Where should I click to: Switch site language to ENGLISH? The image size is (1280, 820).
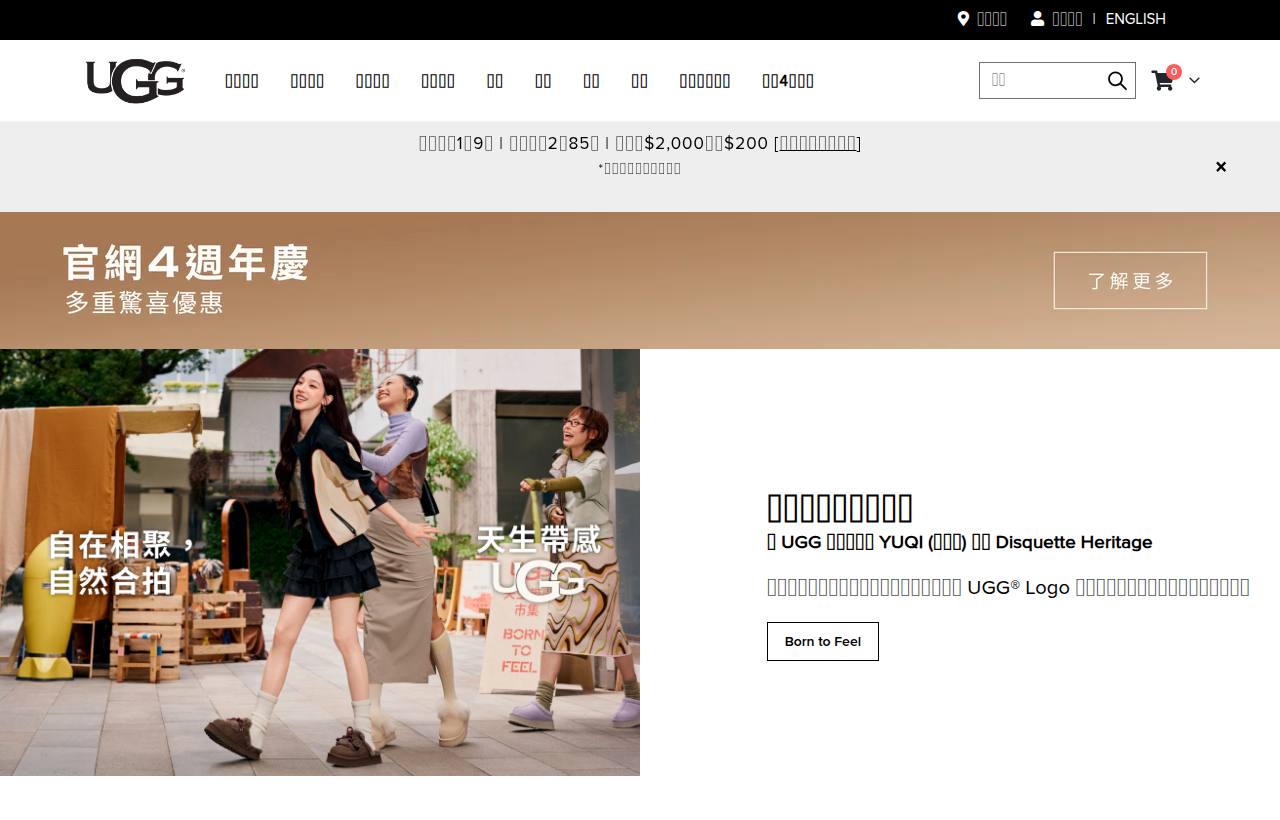point(1135,19)
